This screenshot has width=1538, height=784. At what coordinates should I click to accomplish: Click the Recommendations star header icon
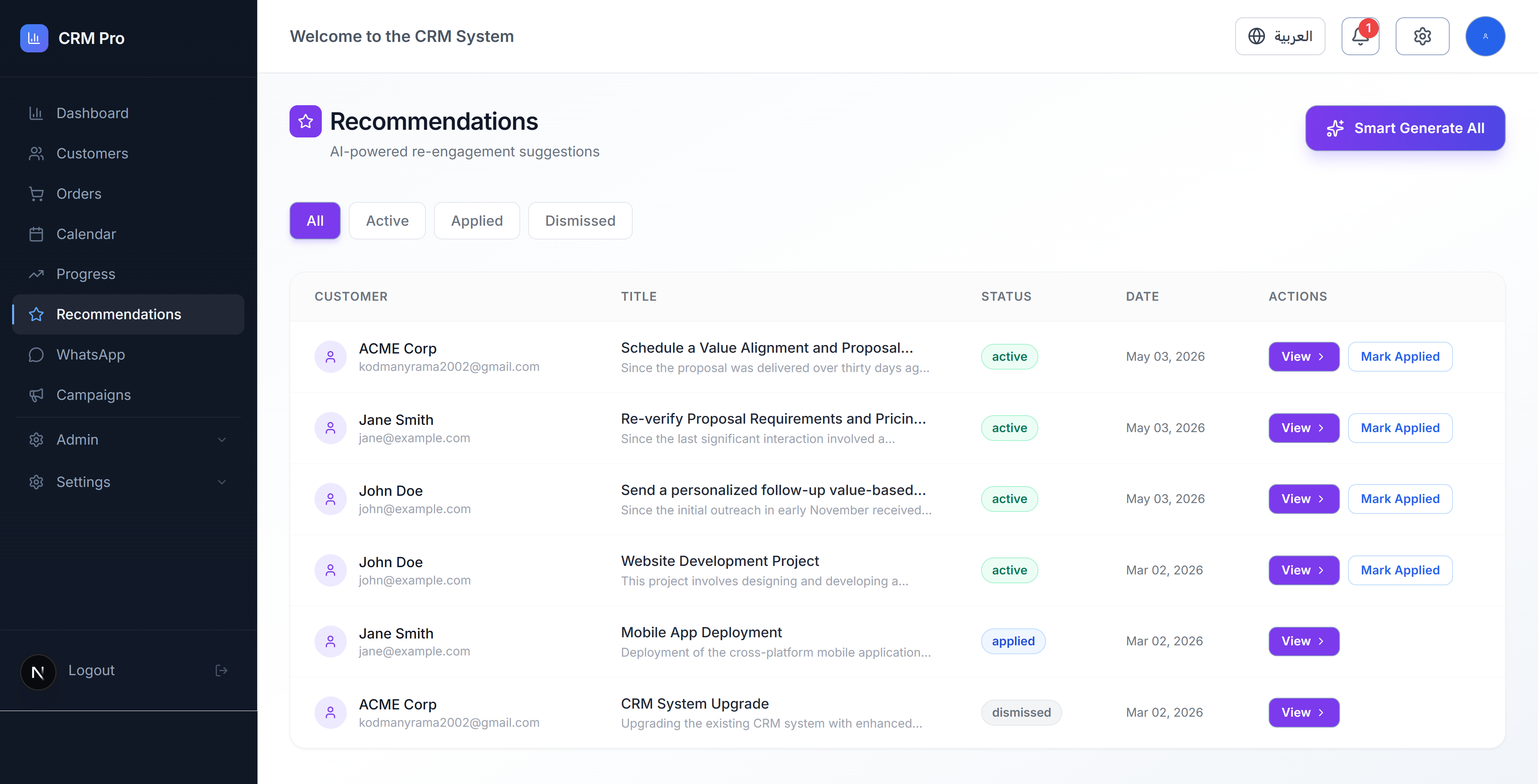tap(306, 122)
